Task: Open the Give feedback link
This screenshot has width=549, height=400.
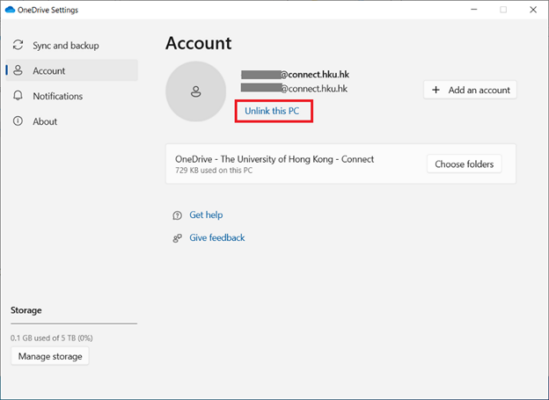Action: click(x=217, y=238)
